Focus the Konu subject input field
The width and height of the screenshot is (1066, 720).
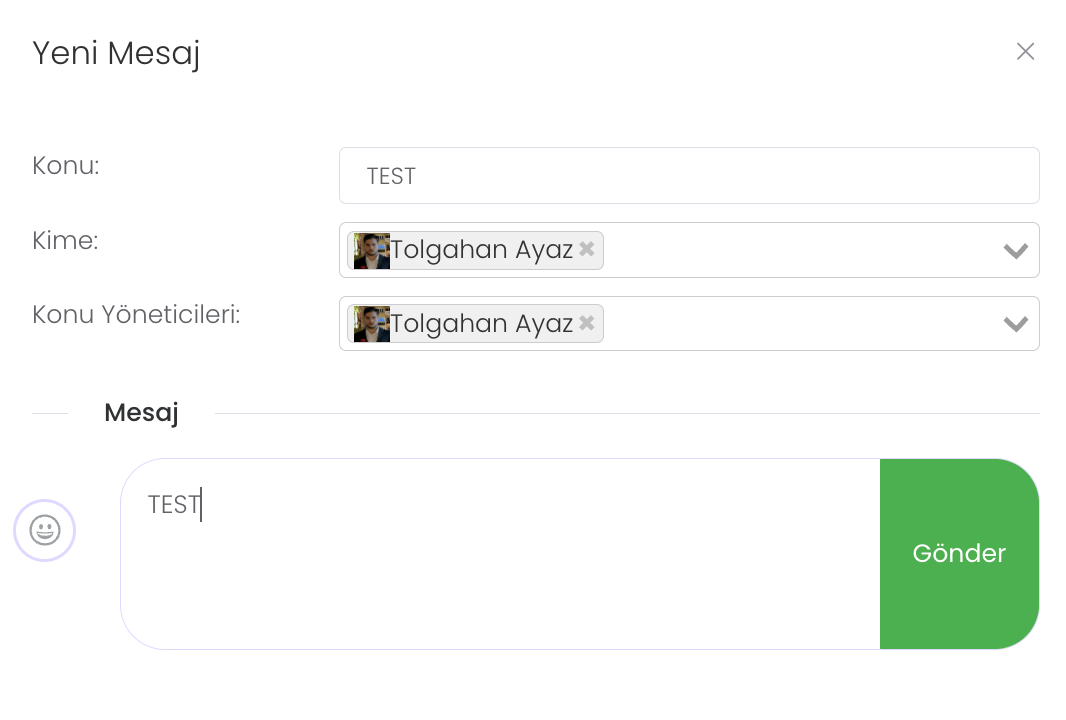click(x=688, y=176)
